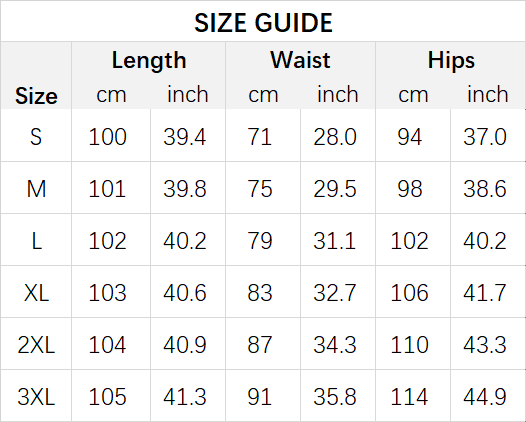The height and width of the screenshot is (422, 526).
Task: Select the S size row label
Action: 36,137
